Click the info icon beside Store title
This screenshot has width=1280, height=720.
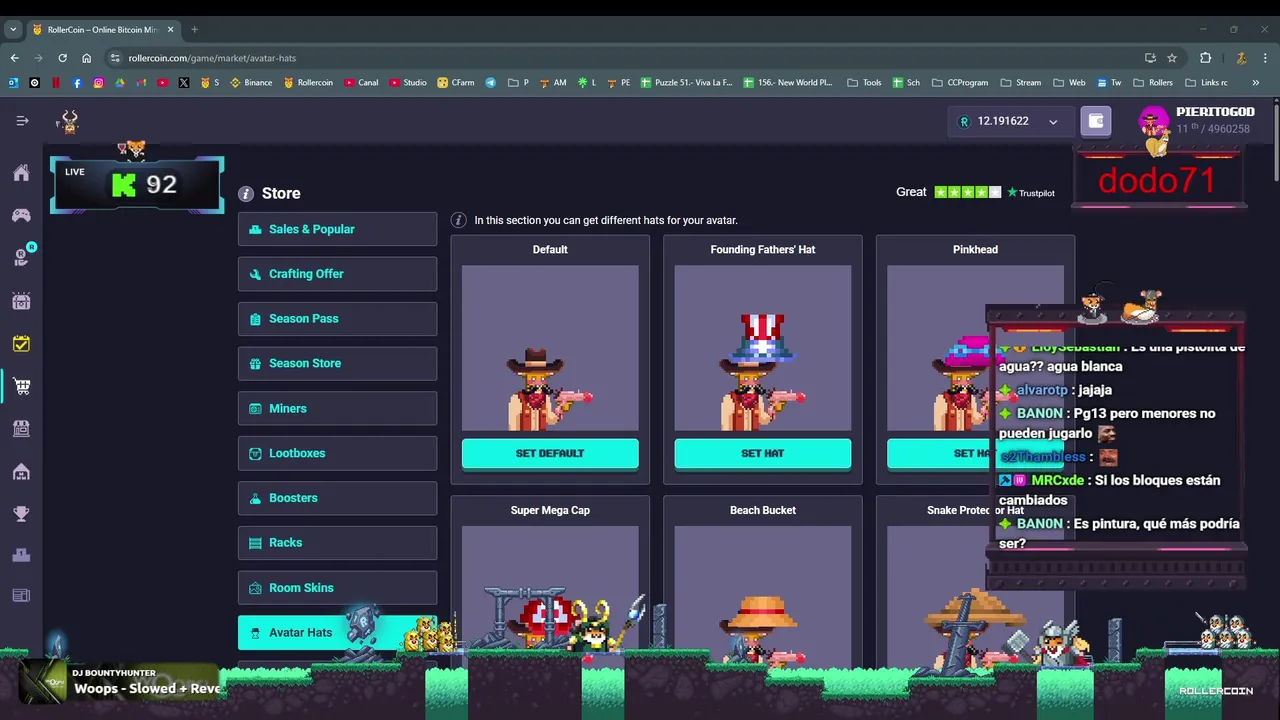pyautogui.click(x=245, y=194)
